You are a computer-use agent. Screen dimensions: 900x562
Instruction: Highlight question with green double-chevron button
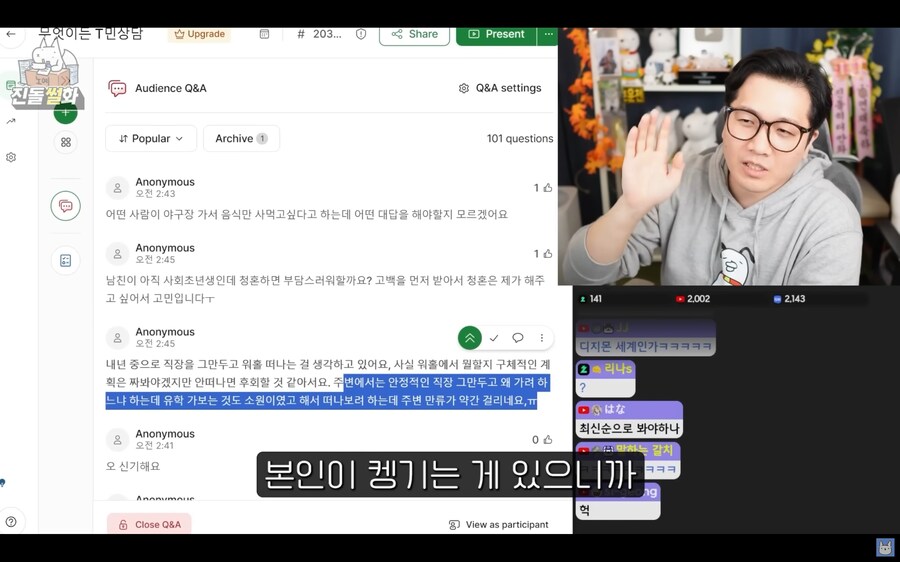[x=470, y=338]
